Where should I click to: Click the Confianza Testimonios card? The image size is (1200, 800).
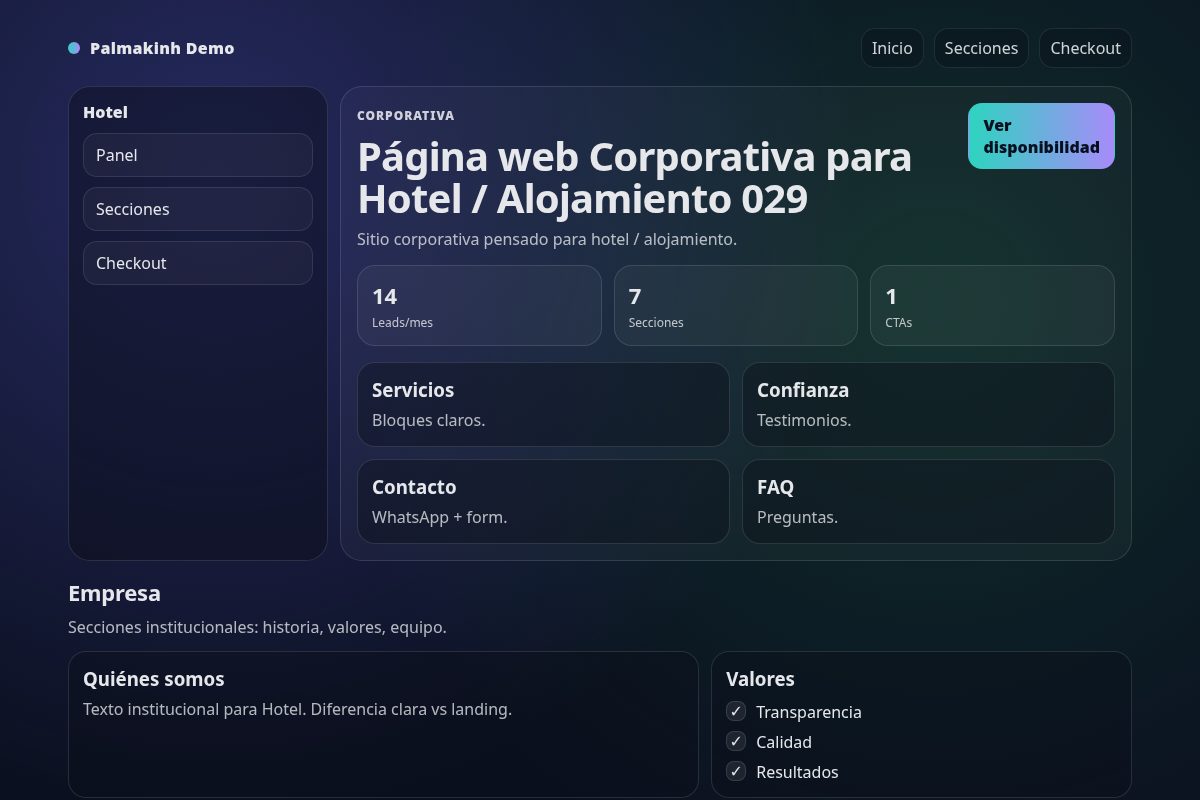point(928,404)
